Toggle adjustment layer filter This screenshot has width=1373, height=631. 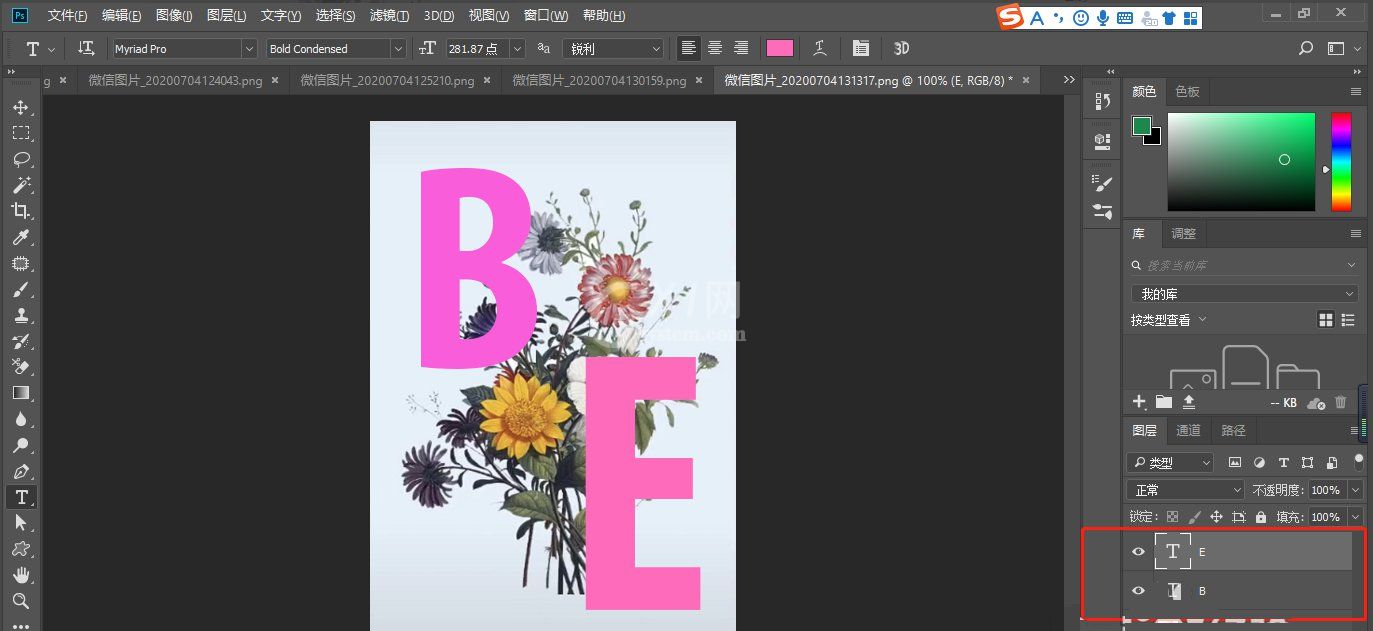coord(1259,463)
